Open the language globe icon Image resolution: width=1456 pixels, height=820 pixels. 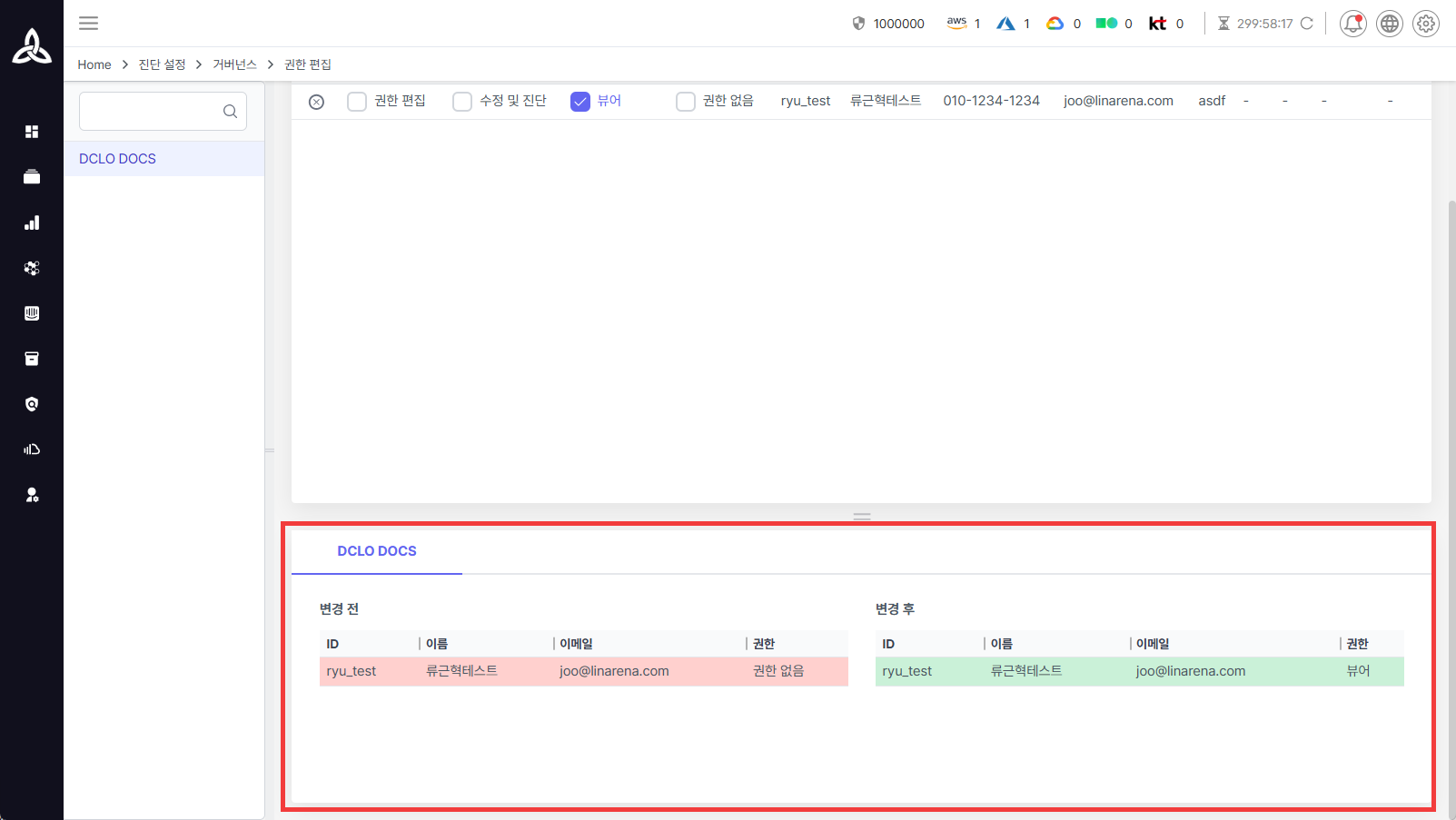pyautogui.click(x=1389, y=24)
